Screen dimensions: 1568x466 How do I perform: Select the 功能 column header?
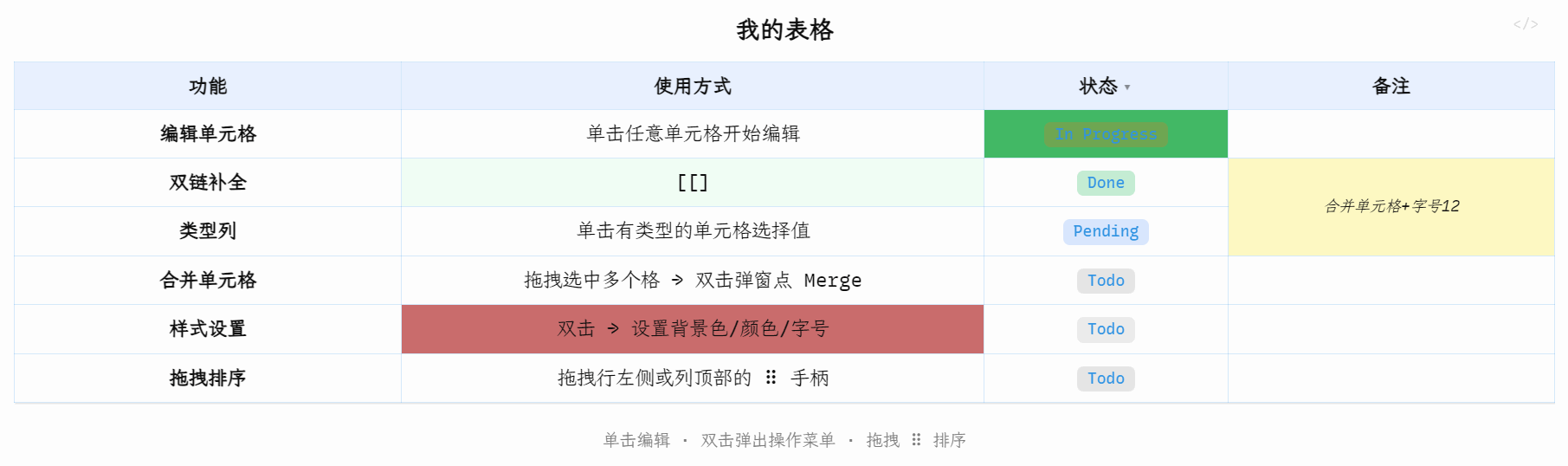coord(208,86)
